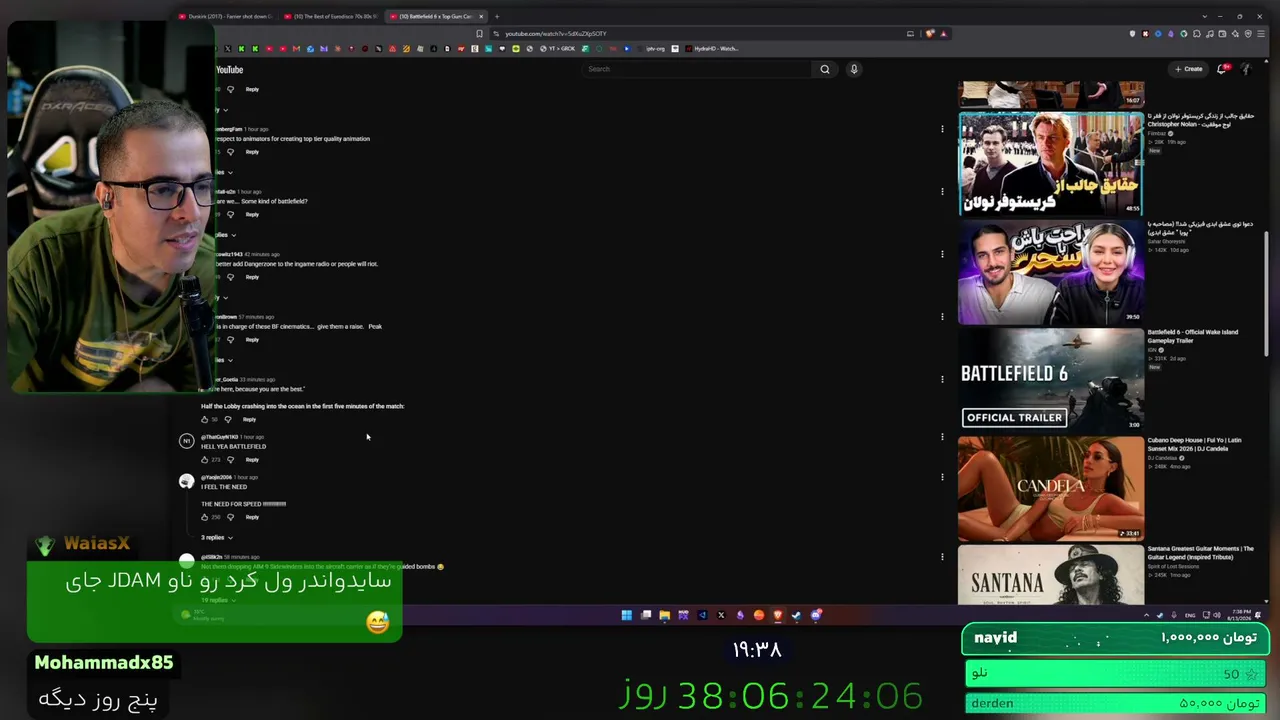Dislike the 'Some kind of battlefield?' comment
Viewport: 1280px width, 720px height.
[x=230, y=214]
